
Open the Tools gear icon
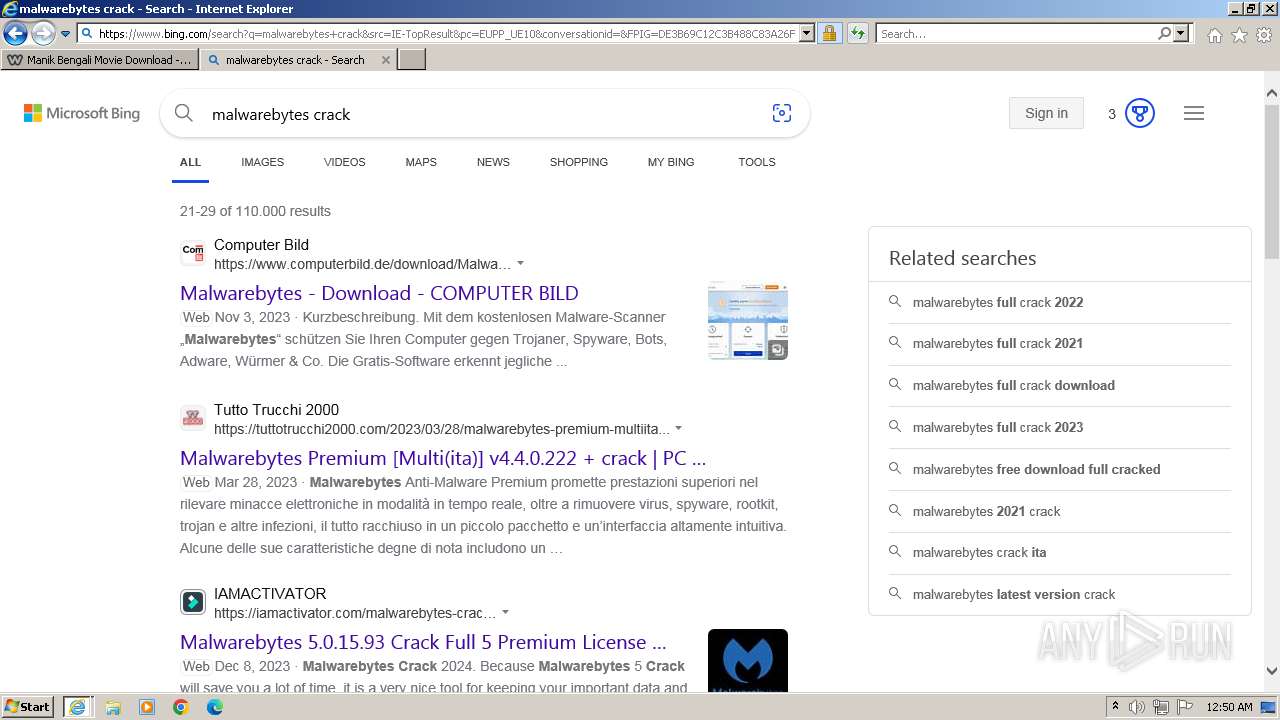click(1264, 35)
